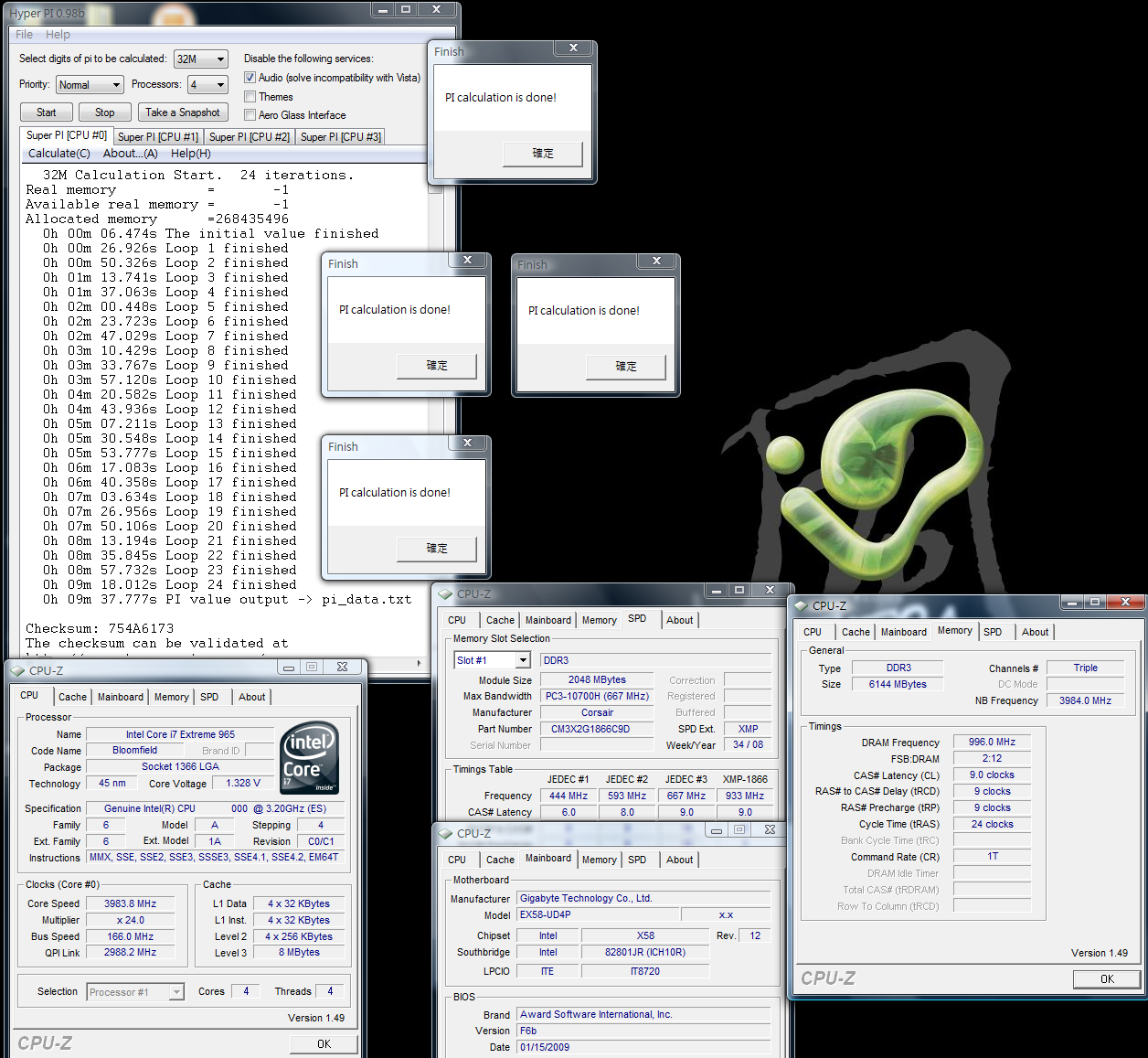The image size is (1148, 1058).
Task: Close the CPU-Z Memory timings window
Action: [1125, 602]
